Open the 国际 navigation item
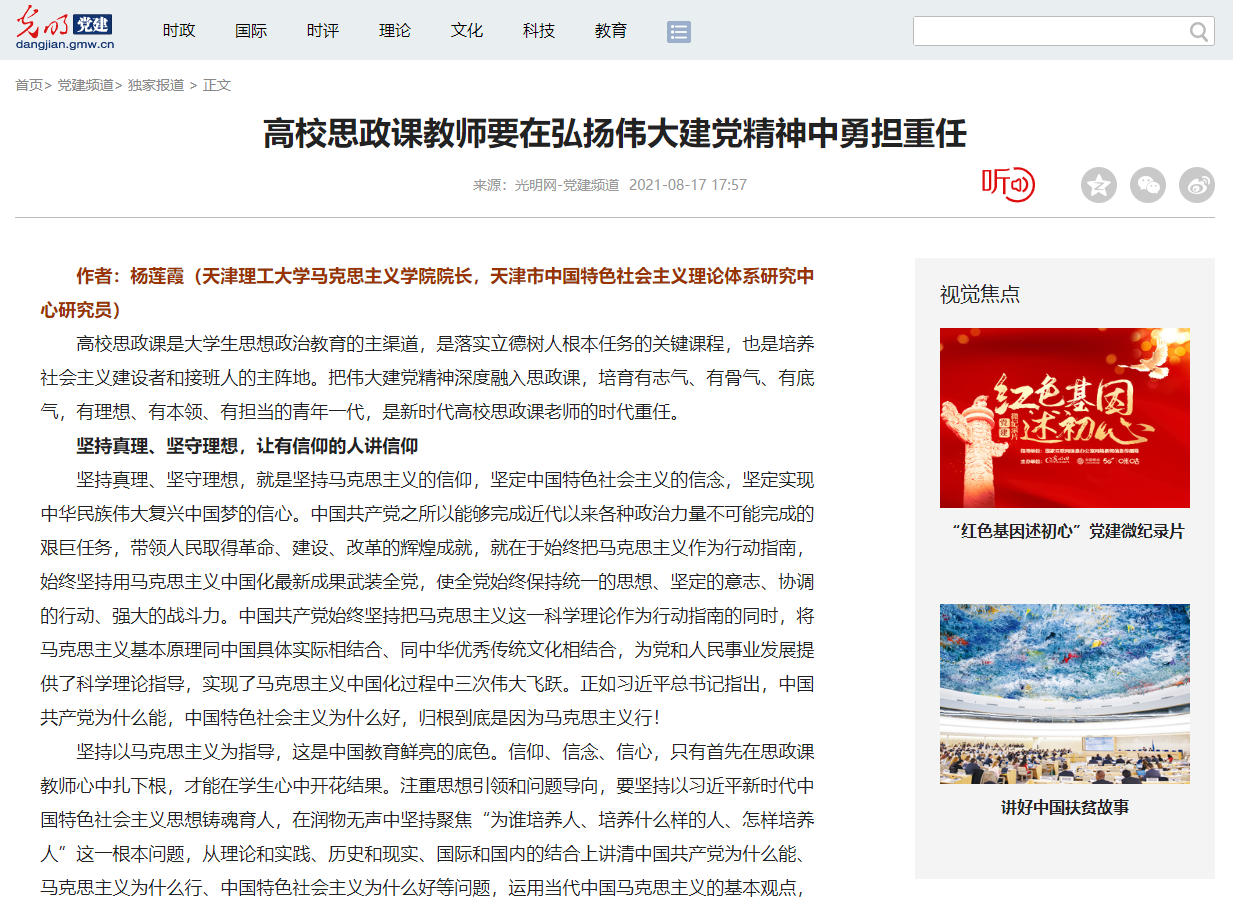The width and height of the screenshot is (1233, 903). tap(251, 31)
